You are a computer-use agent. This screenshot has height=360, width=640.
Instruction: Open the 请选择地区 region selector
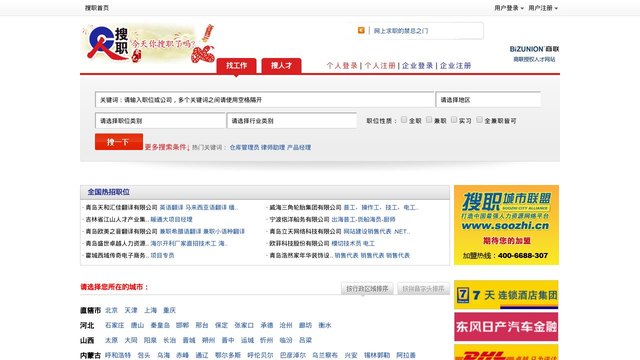click(488, 100)
